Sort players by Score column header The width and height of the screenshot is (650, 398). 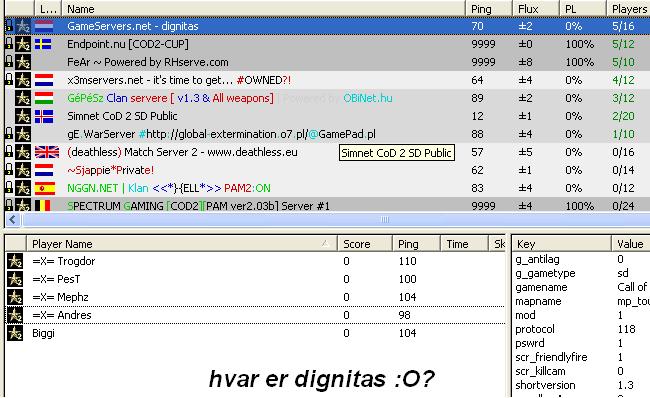pyautogui.click(x=365, y=244)
